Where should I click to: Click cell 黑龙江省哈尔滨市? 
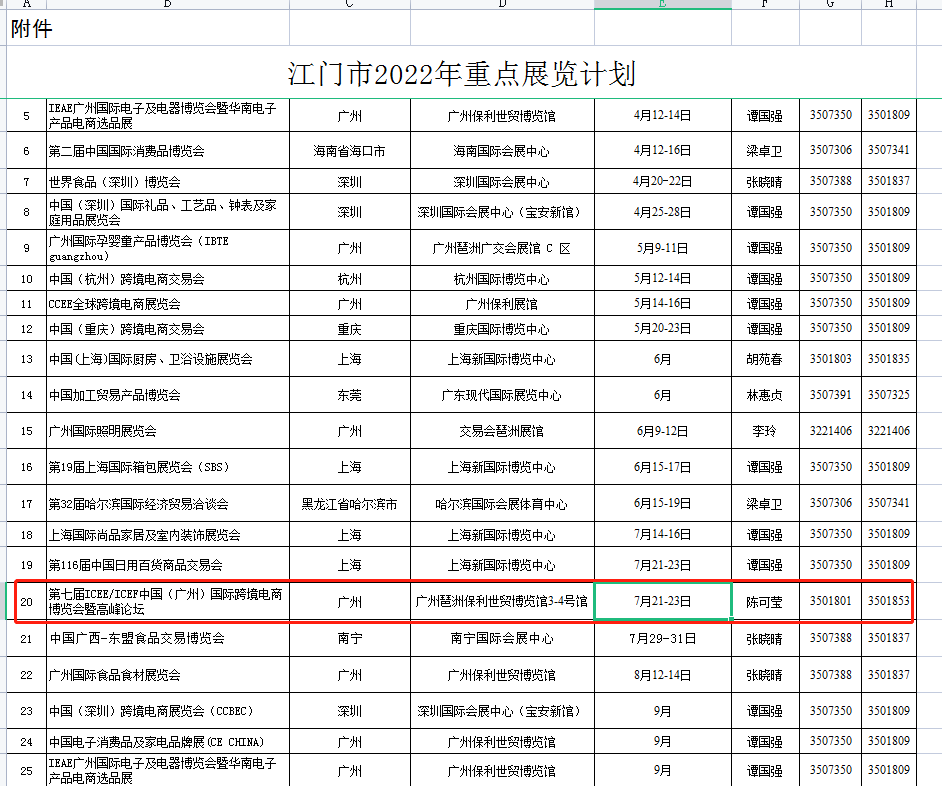(350, 504)
